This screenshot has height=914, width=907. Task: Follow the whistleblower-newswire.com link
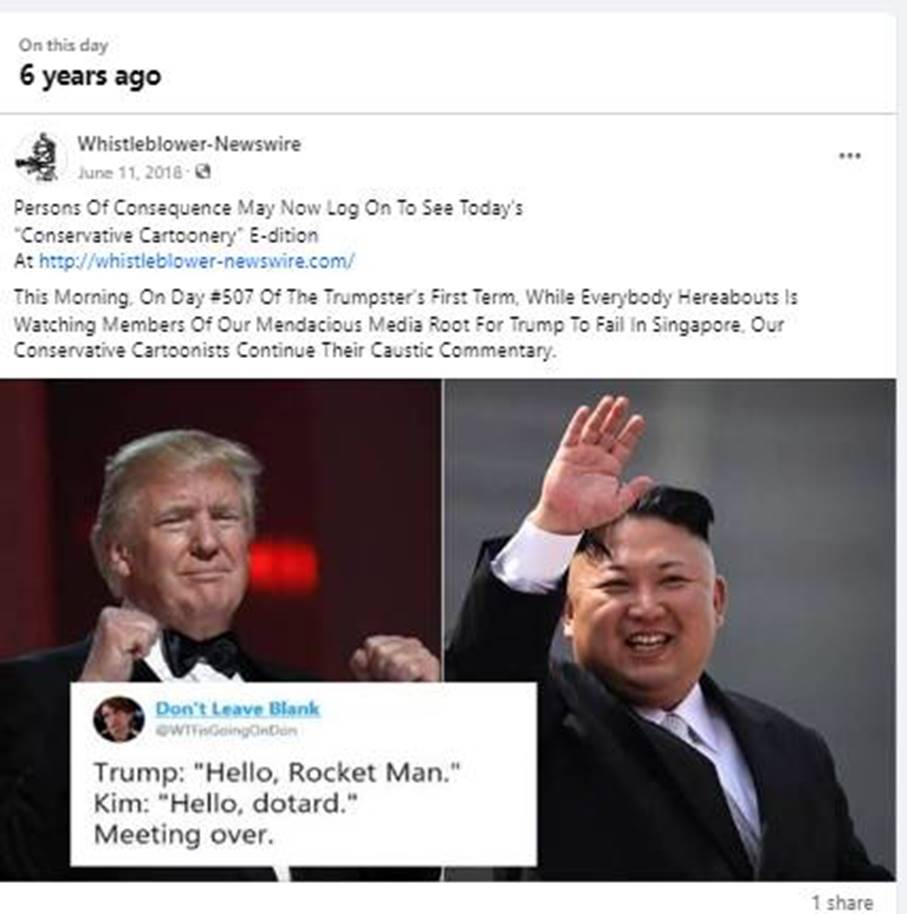(x=196, y=261)
